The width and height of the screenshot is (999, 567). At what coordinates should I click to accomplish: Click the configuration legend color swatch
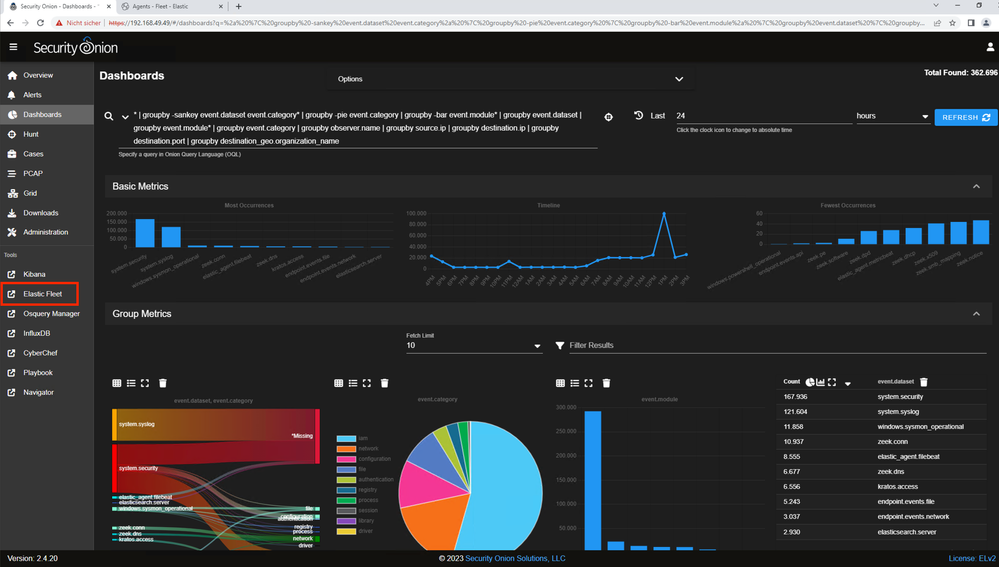[x=346, y=459]
